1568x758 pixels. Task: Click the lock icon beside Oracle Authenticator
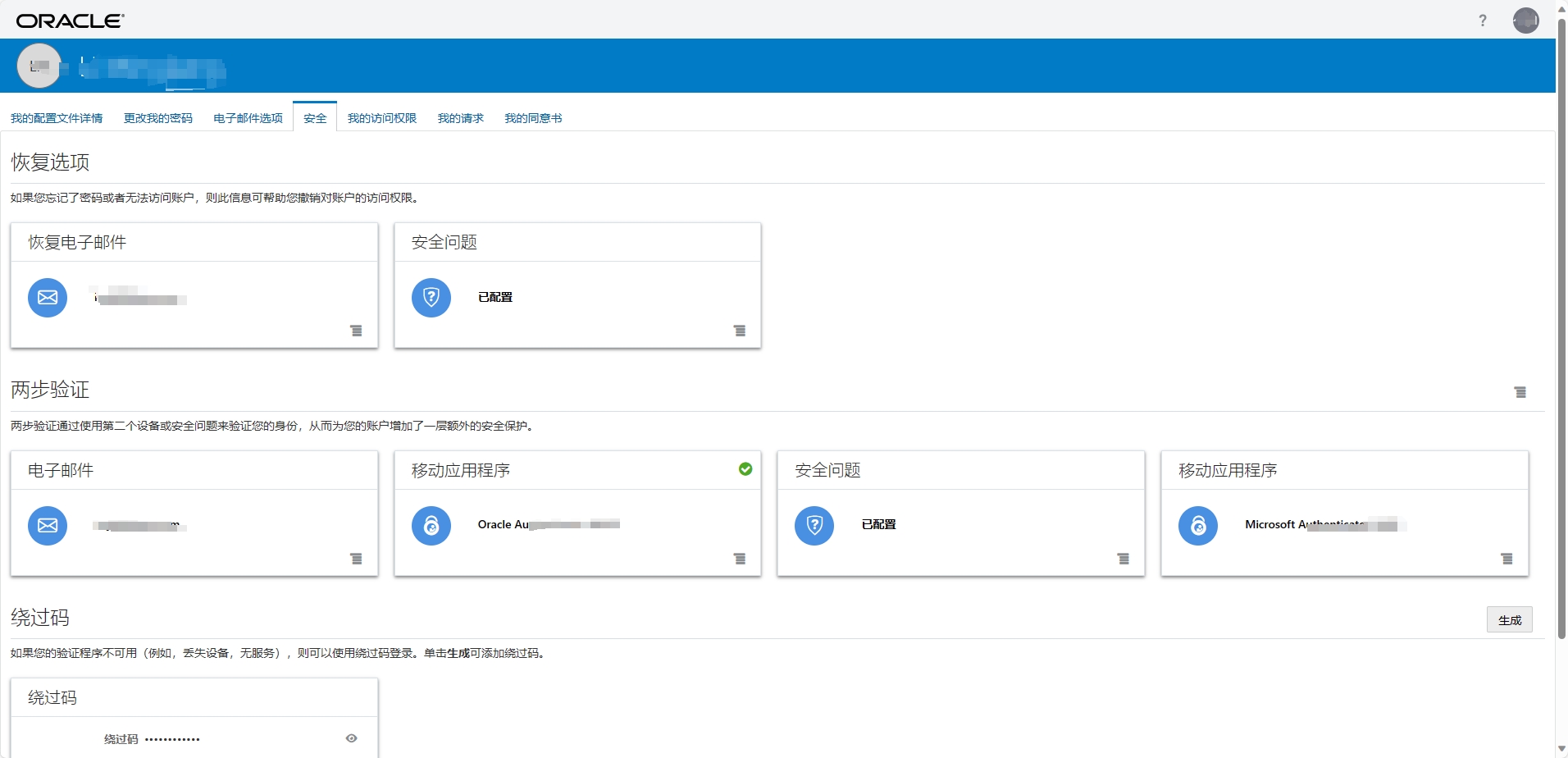(x=431, y=526)
